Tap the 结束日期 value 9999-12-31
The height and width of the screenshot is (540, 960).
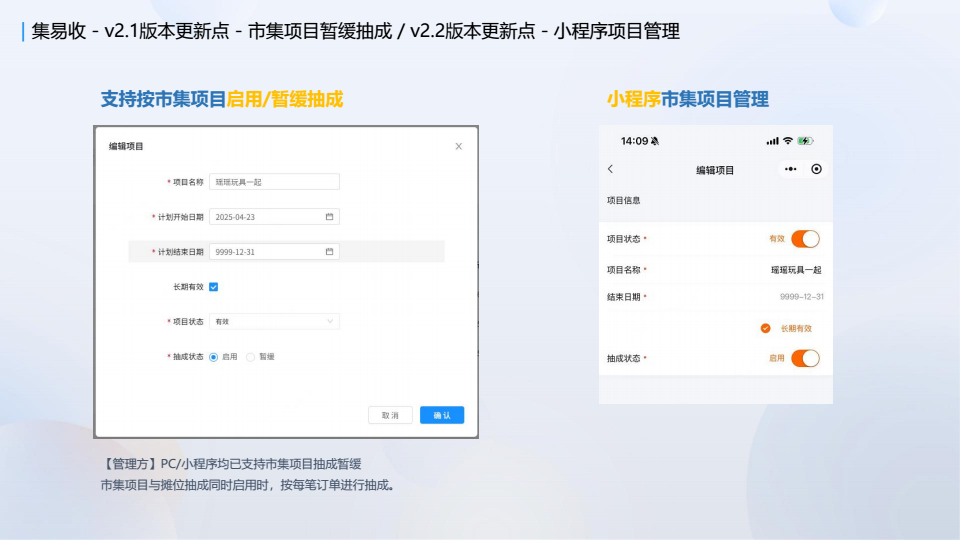point(801,297)
